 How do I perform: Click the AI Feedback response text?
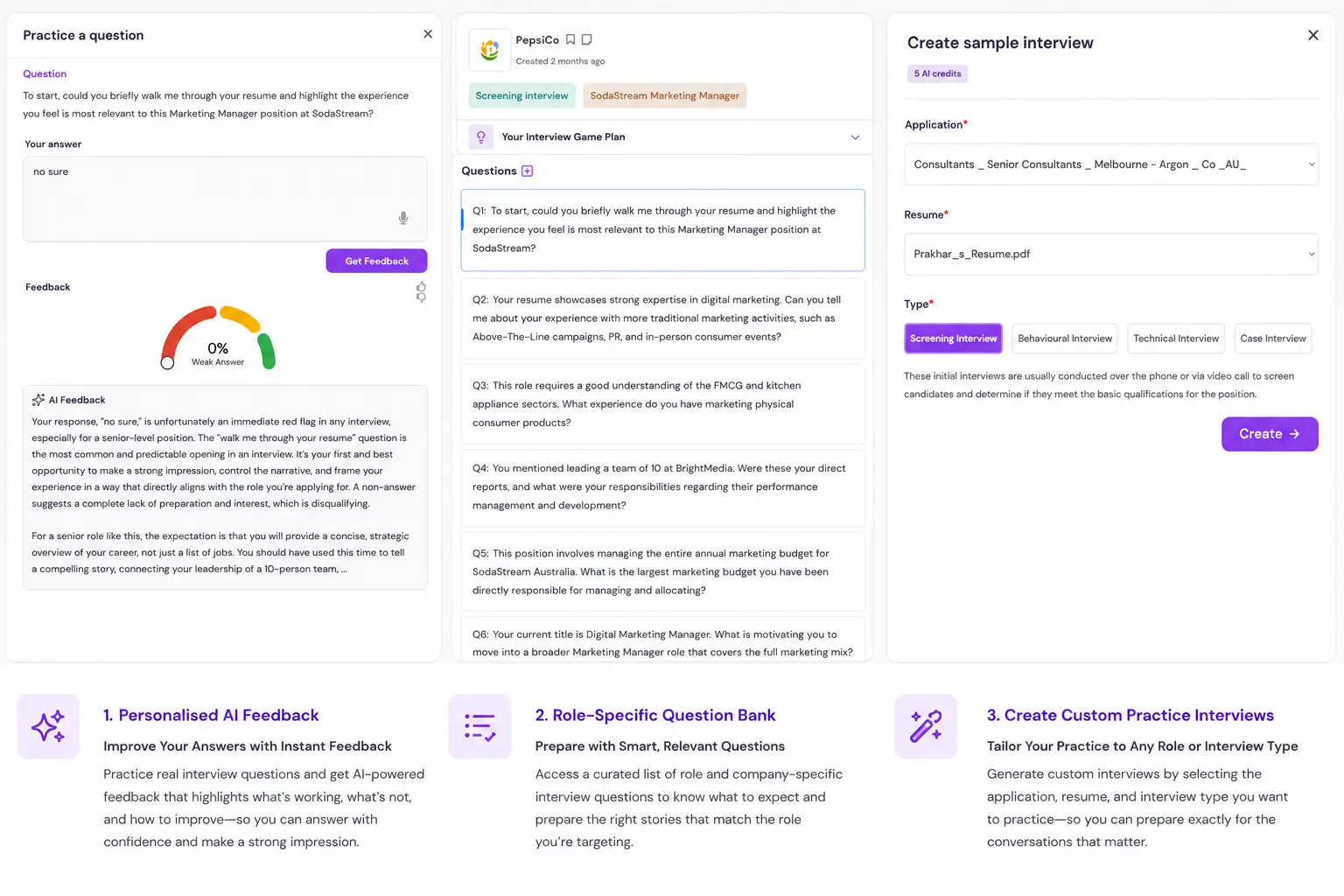224,495
